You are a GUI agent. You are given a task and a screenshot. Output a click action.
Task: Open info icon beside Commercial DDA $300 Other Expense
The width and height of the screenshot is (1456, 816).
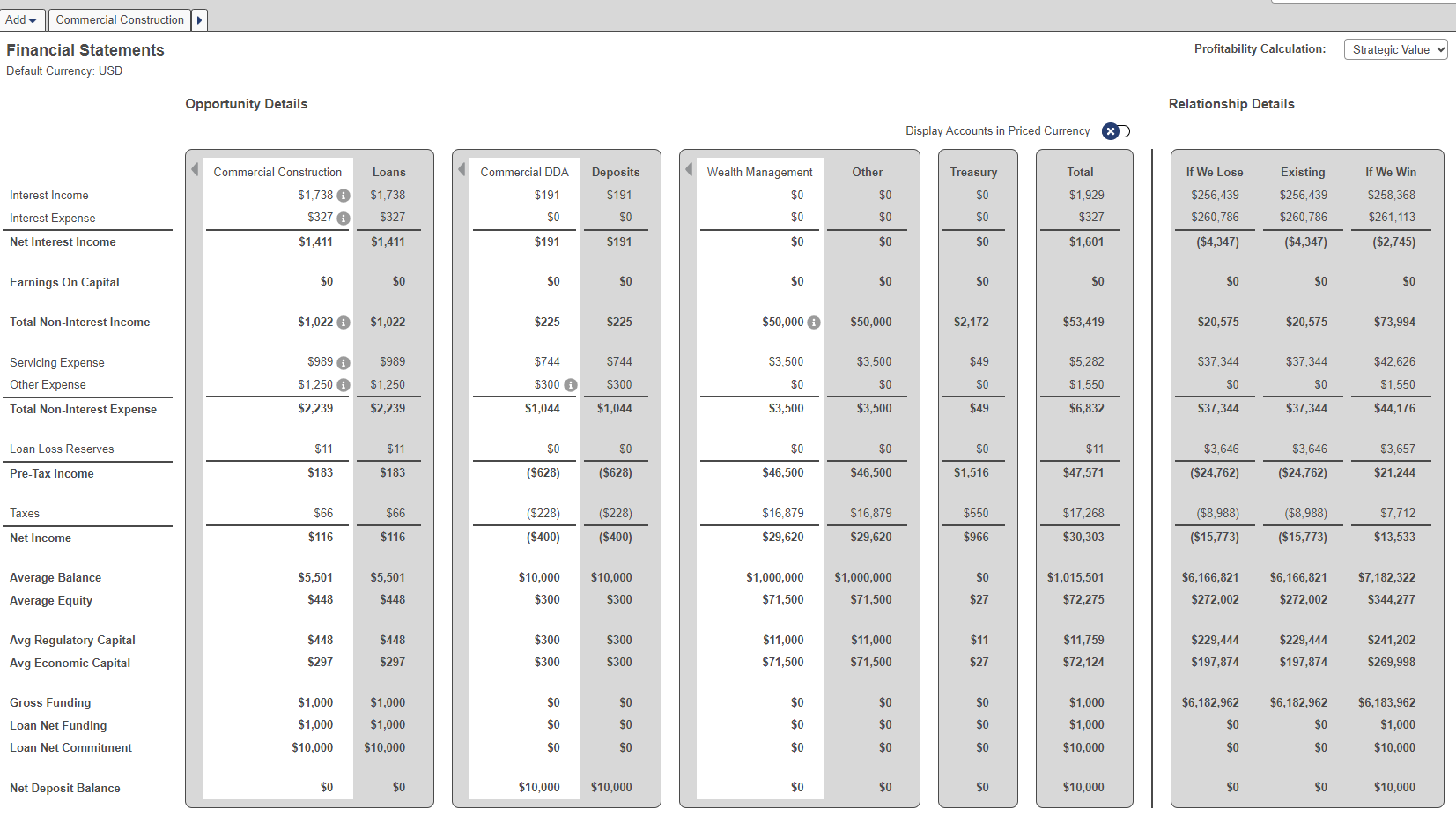(x=571, y=385)
